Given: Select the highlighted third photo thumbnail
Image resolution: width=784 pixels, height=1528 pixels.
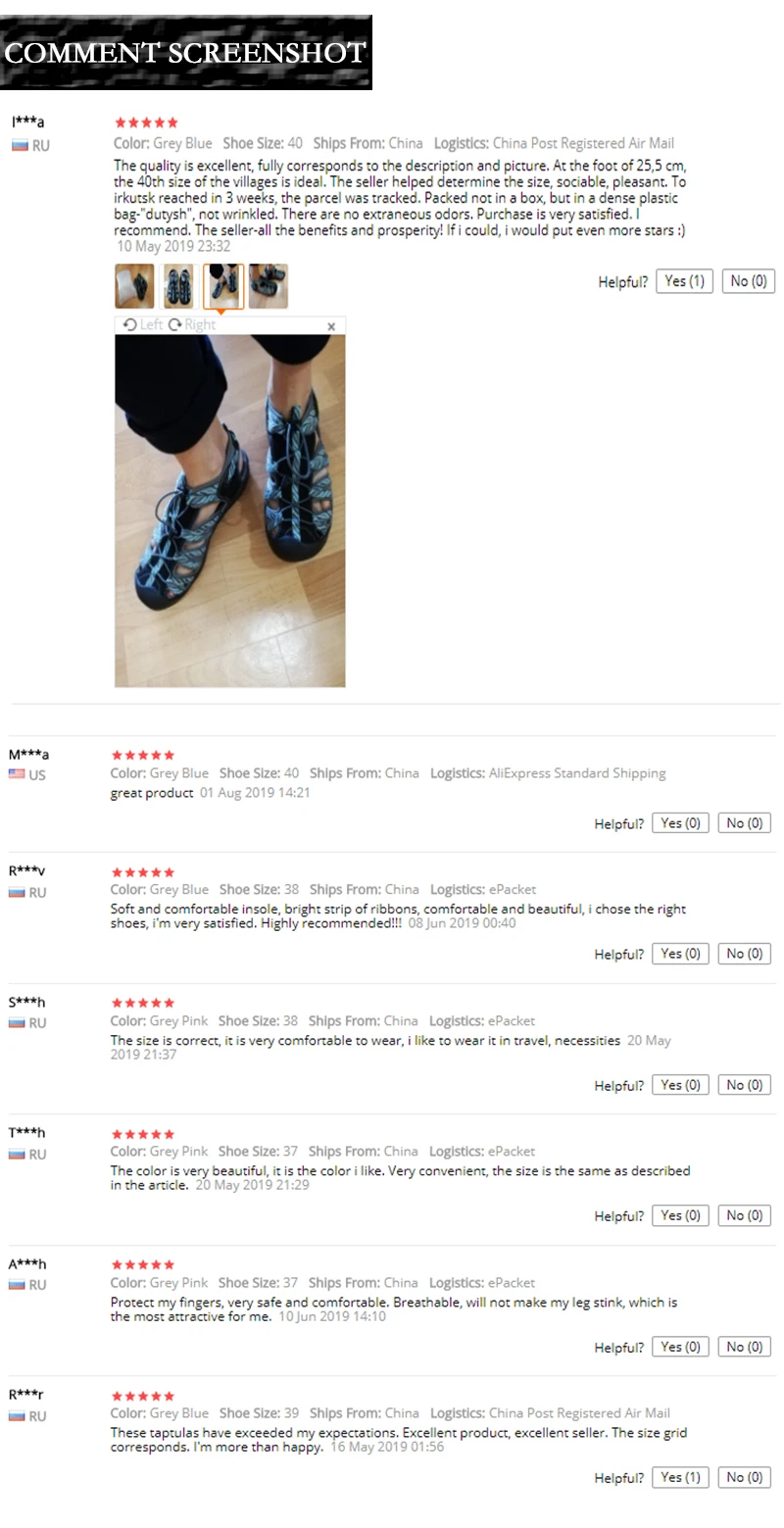Looking at the screenshot, I should pyautogui.click(x=223, y=286).
